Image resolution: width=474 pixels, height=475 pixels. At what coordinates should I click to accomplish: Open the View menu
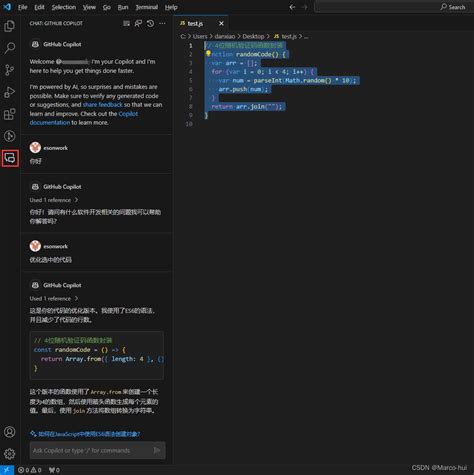pos(89,7)
